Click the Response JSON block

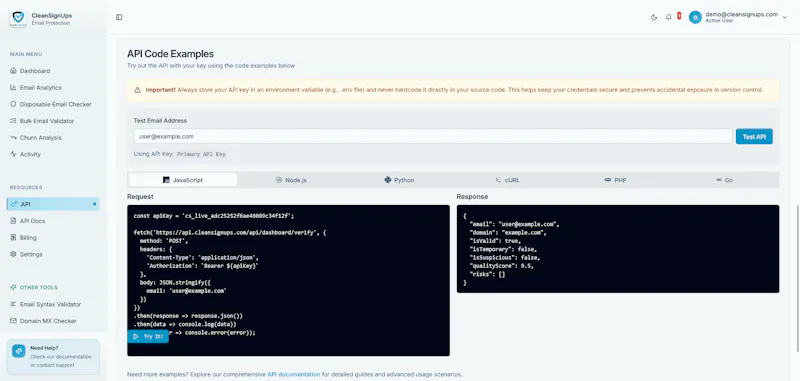tap(618, 249)
